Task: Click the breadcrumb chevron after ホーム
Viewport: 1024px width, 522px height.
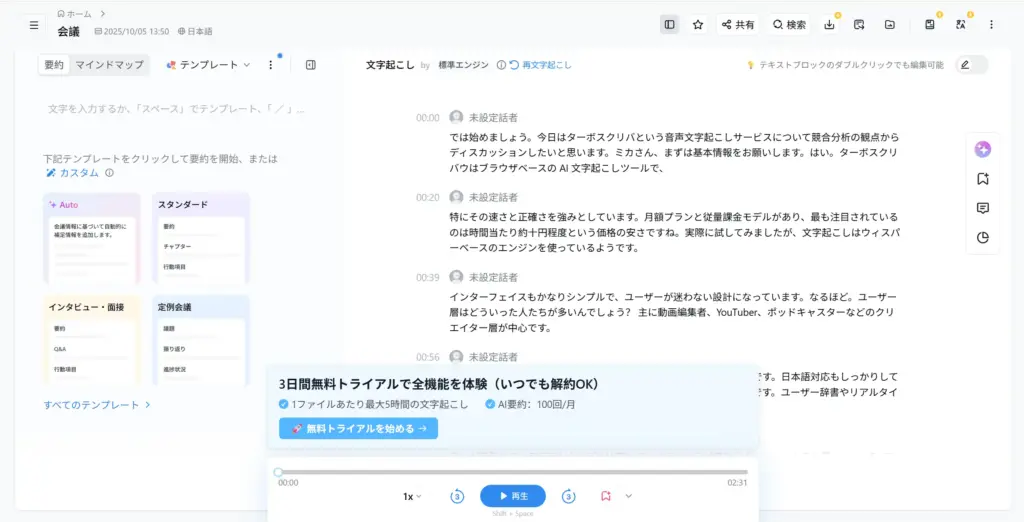Action: 103,13
